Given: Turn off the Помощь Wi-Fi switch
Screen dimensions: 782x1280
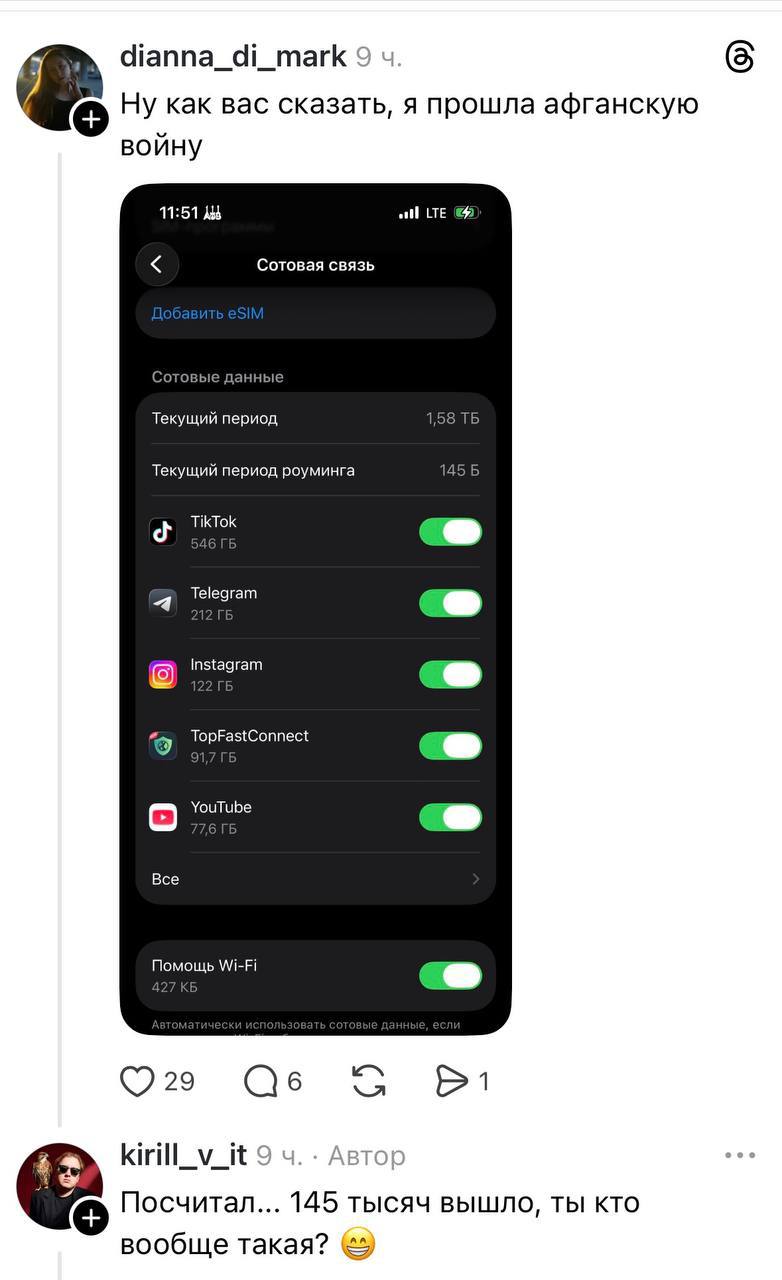Looking at the screenshot, I should pyautogui.click(x=450, y=975).
